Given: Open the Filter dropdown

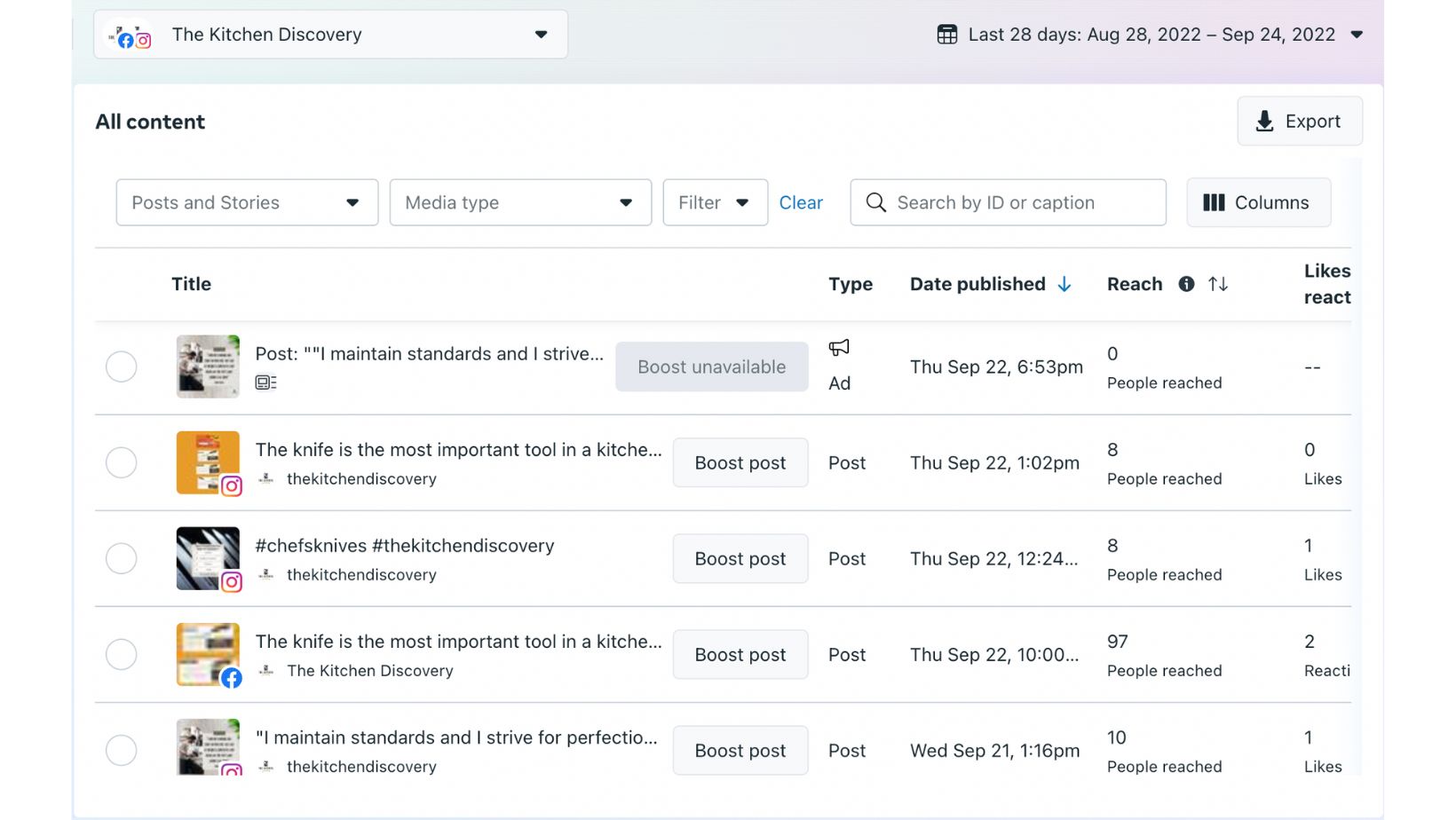Looking at the screenshot, I should (715, 202).
